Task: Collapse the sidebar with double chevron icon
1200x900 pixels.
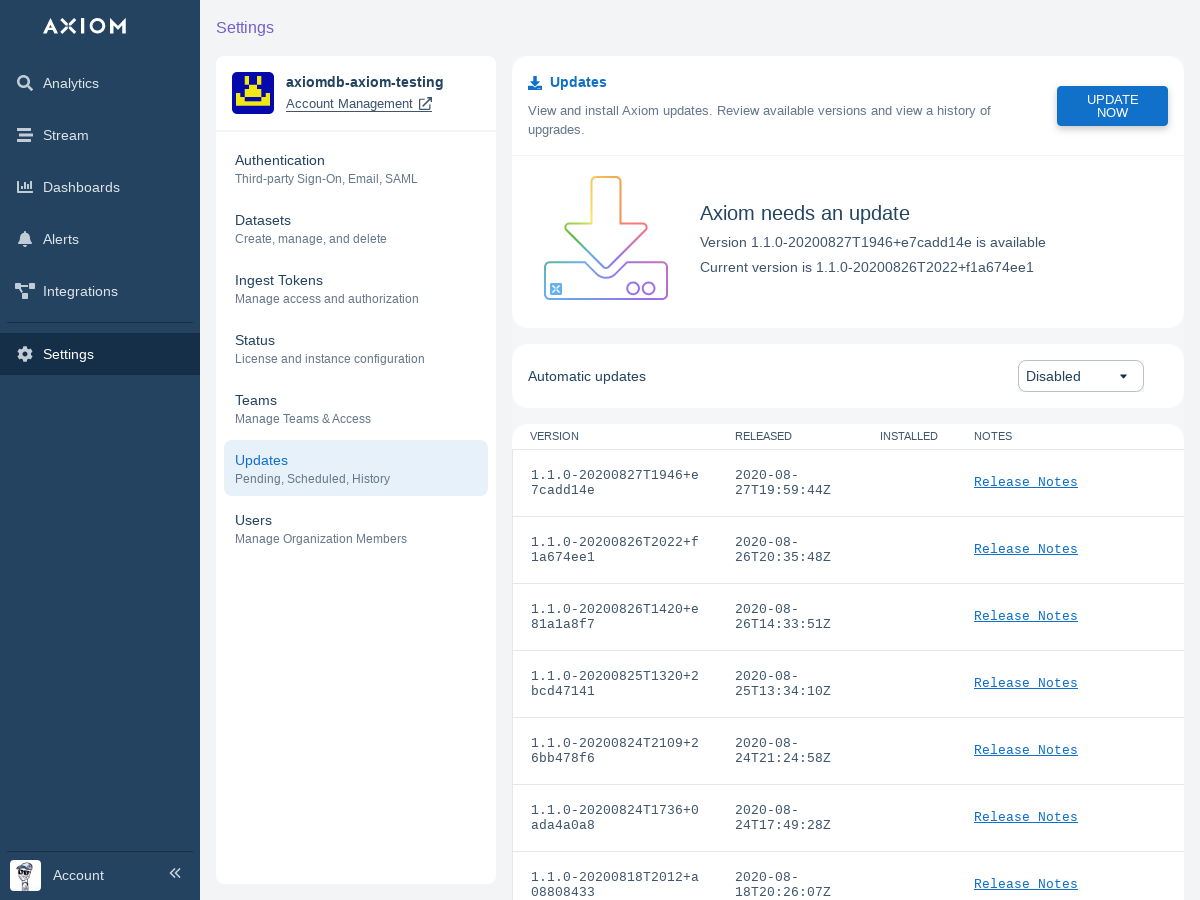Action: tap(175, 873)
